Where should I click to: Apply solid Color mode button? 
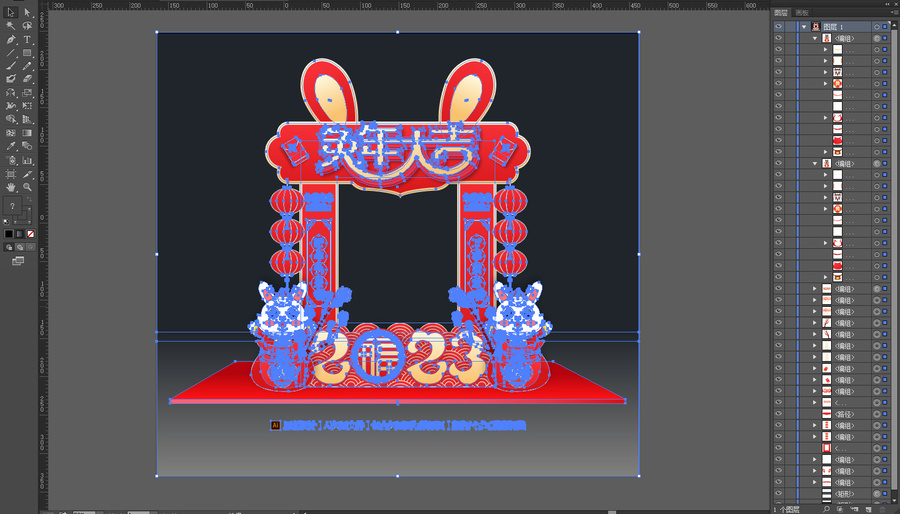9,233
